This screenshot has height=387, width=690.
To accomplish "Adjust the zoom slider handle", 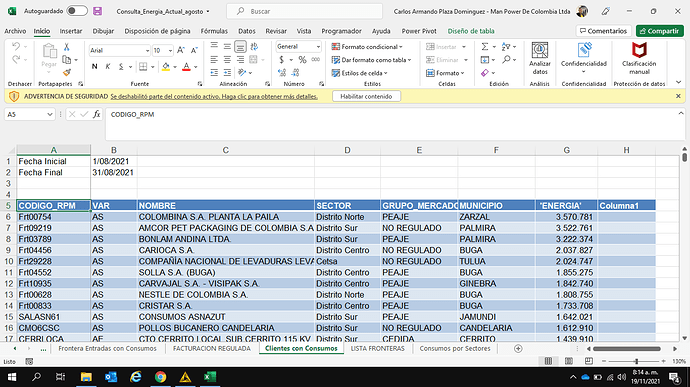I will 636,361.
